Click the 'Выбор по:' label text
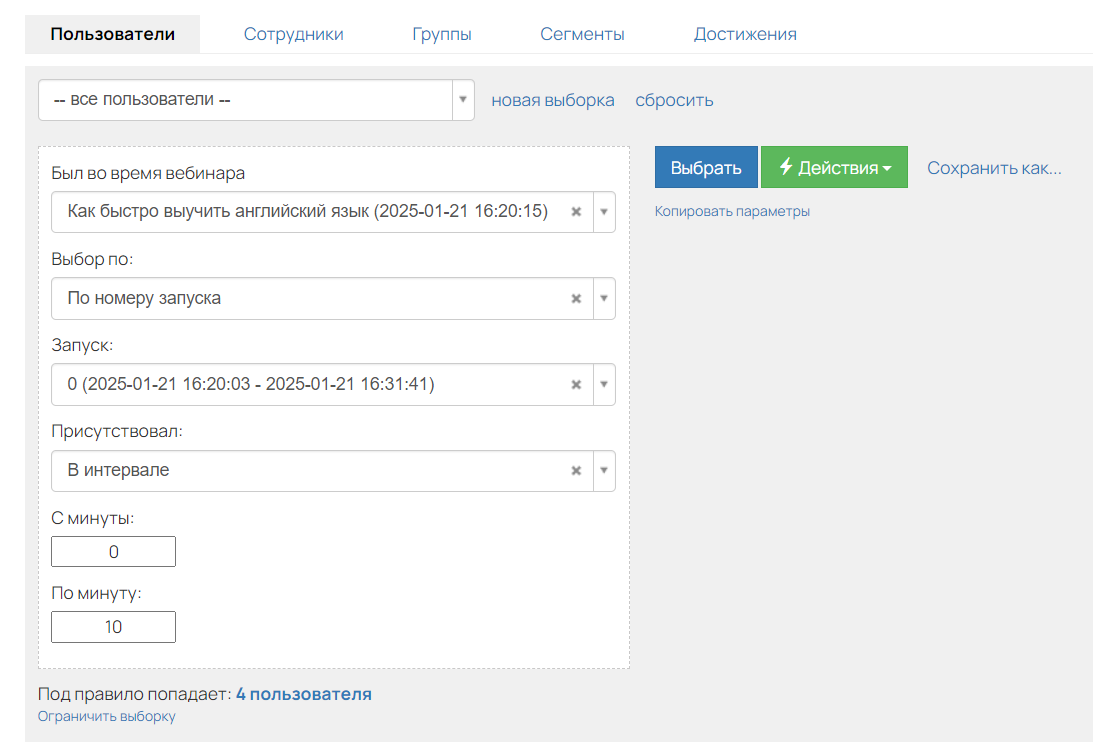Screen dimensions: 1093x742 click(x=92, y=259)
